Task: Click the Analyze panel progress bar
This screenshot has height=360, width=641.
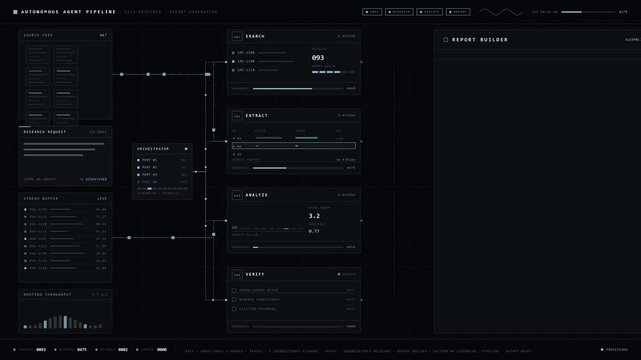Action: point(298,247)
